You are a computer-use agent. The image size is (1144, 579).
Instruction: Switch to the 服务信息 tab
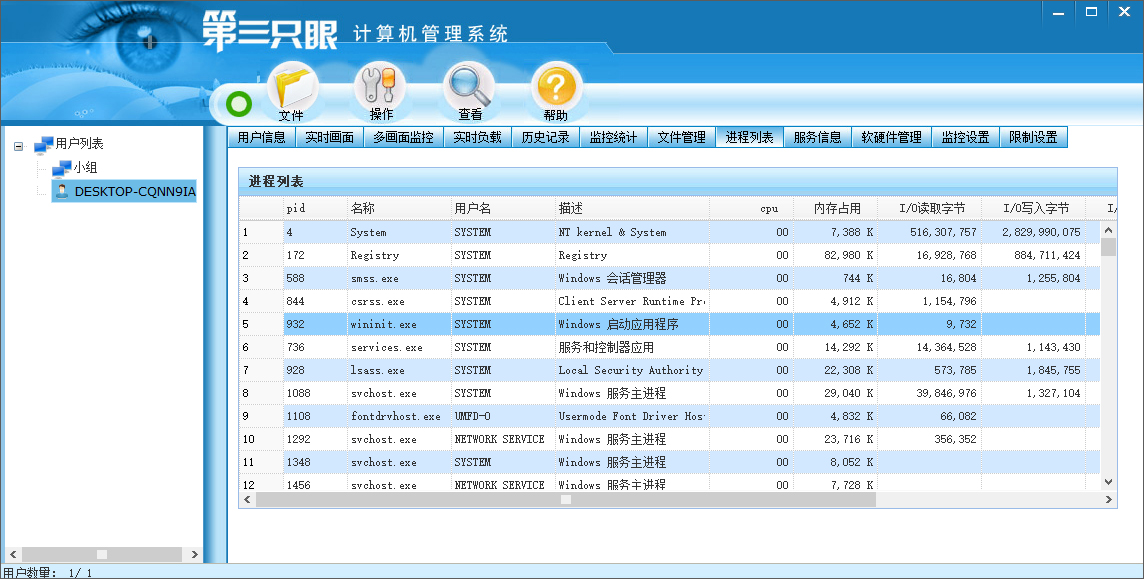tap(817, 137)
